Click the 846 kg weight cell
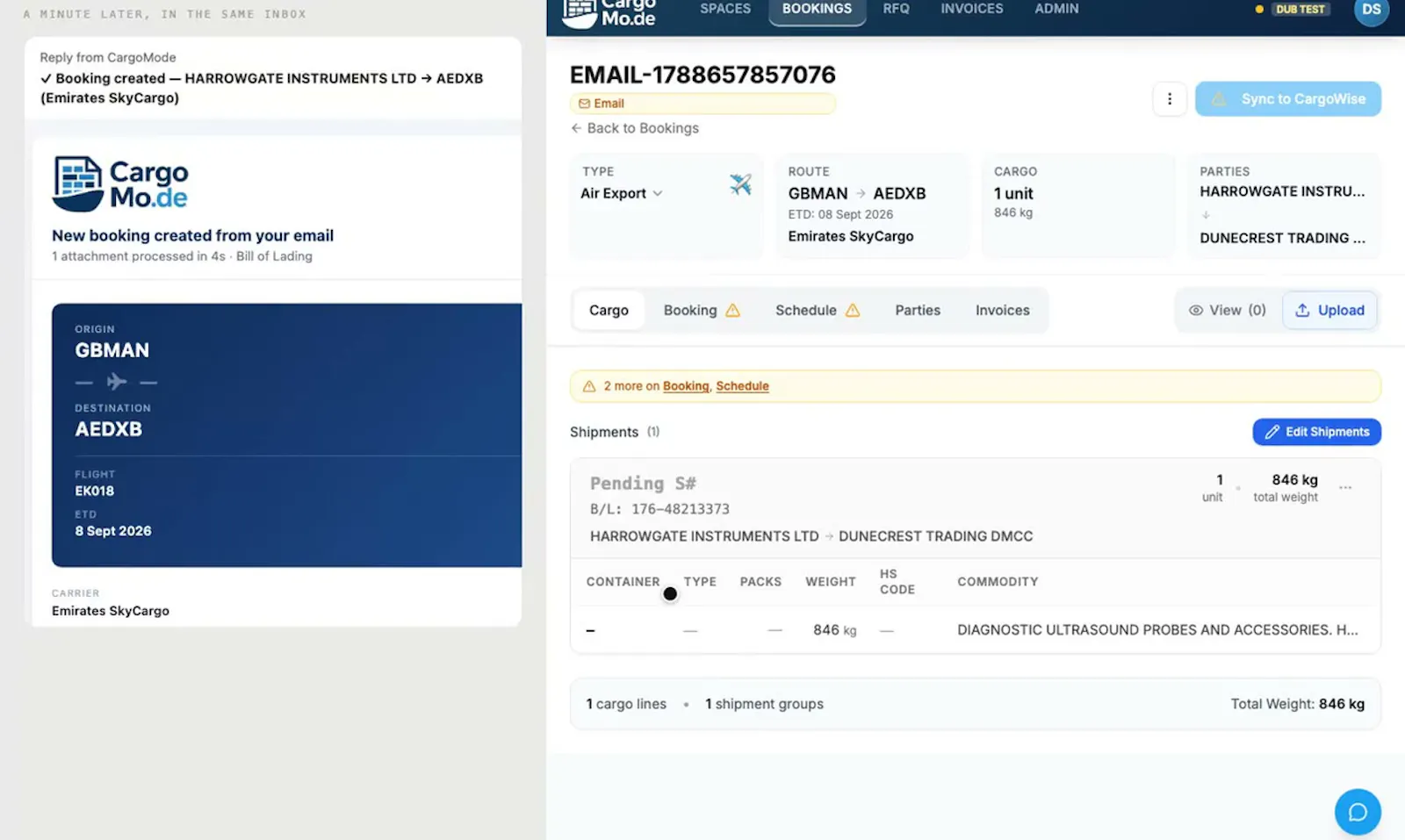The height and width of the screenshot is (840, 1405). tap(834, 630)
